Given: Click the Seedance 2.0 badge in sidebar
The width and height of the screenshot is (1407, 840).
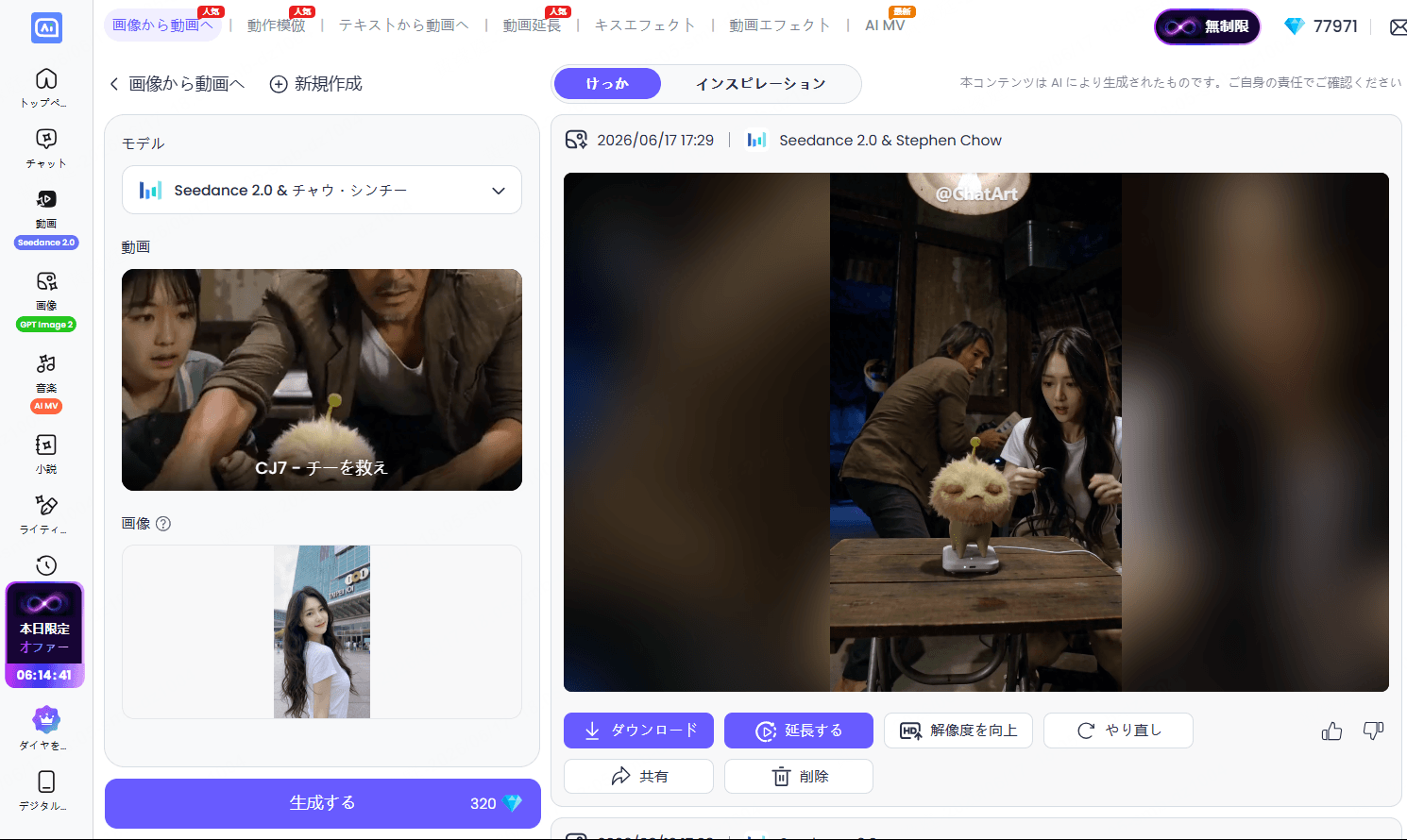Looking at the screenshot, I should (x=46, y=243).
